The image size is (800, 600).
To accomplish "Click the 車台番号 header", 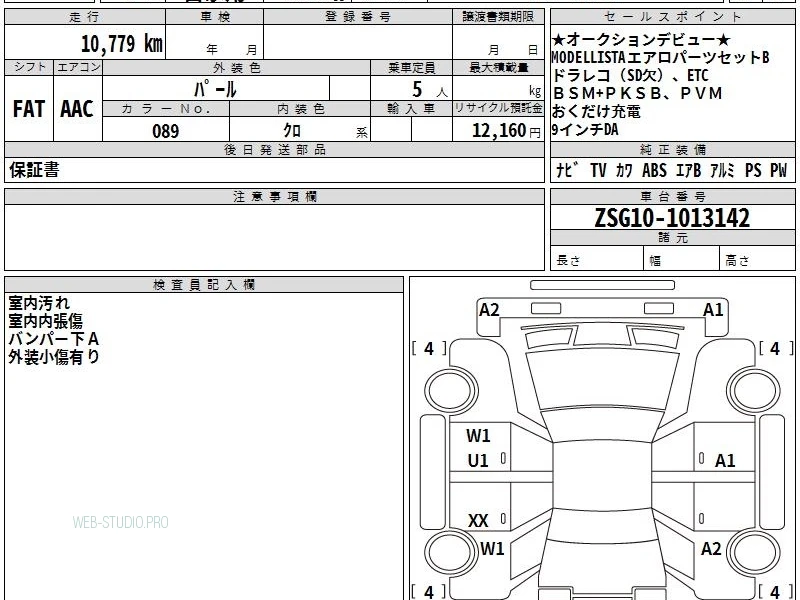I will coord(673,196).
